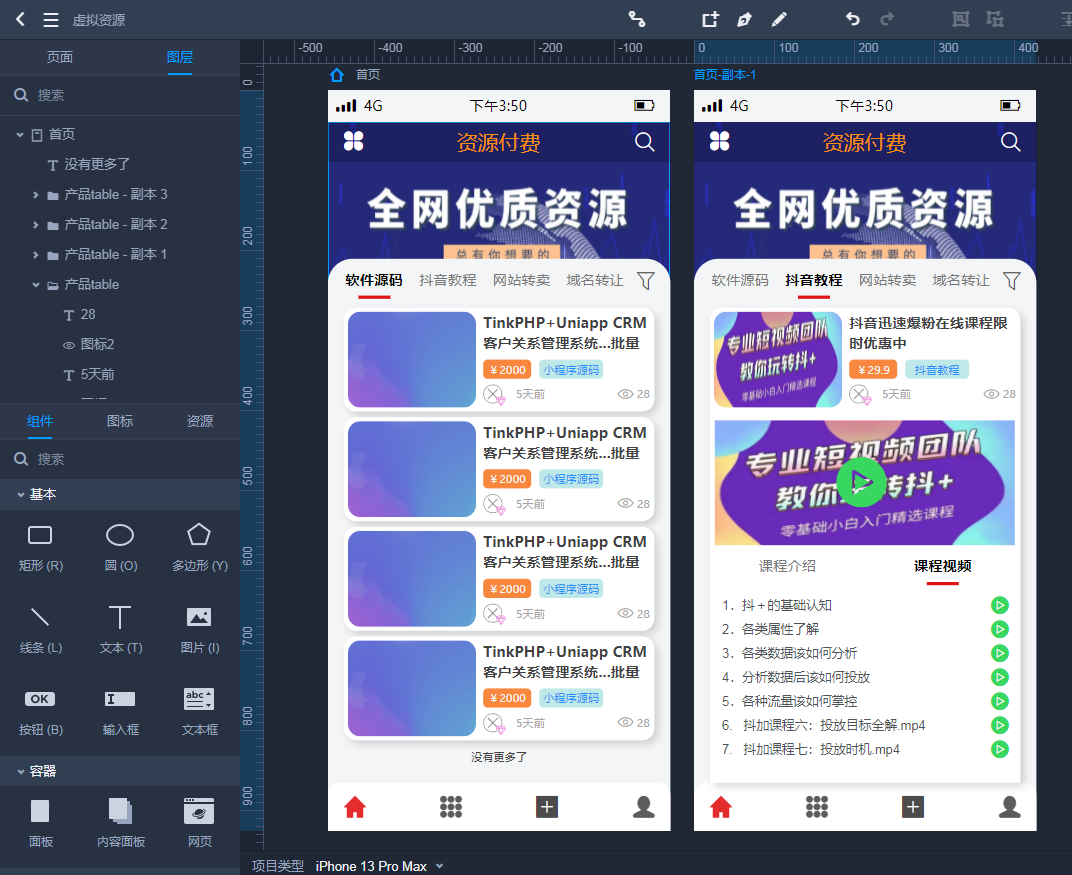Expand 产品table - 副本 1 folder

pos(36,255)
